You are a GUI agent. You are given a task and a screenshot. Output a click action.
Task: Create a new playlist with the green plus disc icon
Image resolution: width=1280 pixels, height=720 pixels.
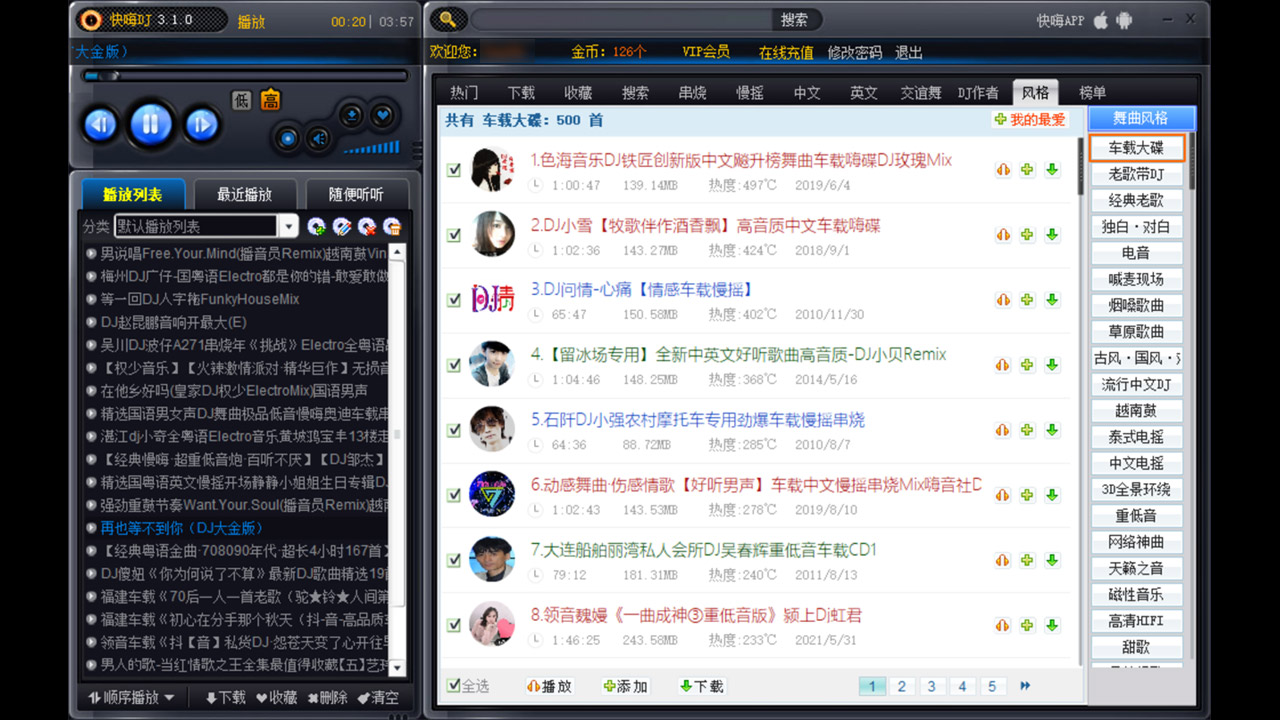point(316,228)
